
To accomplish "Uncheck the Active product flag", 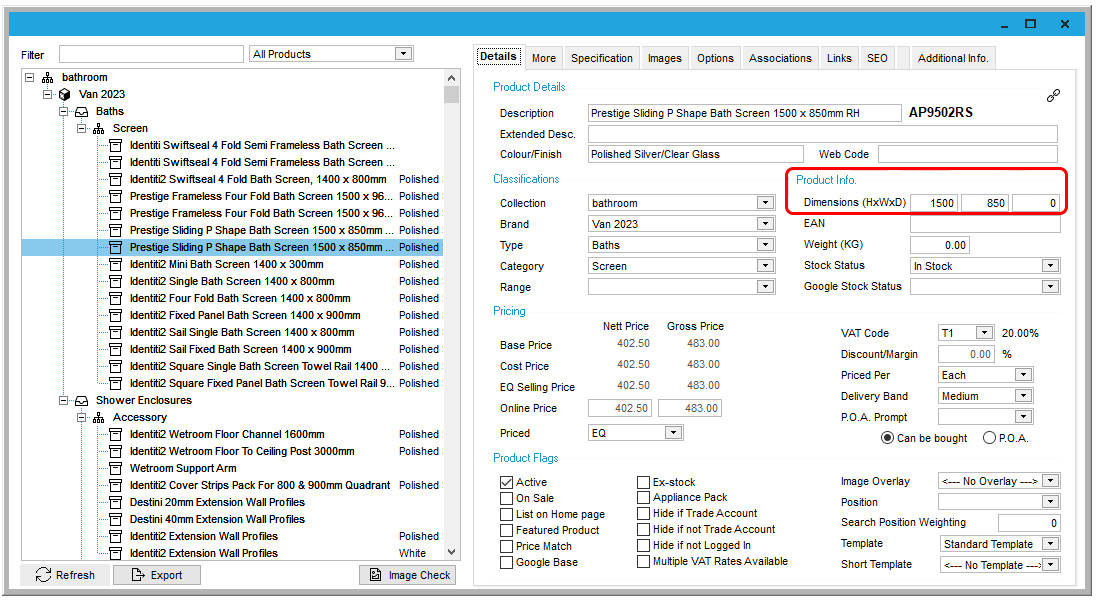I will (x=506, y=482).
